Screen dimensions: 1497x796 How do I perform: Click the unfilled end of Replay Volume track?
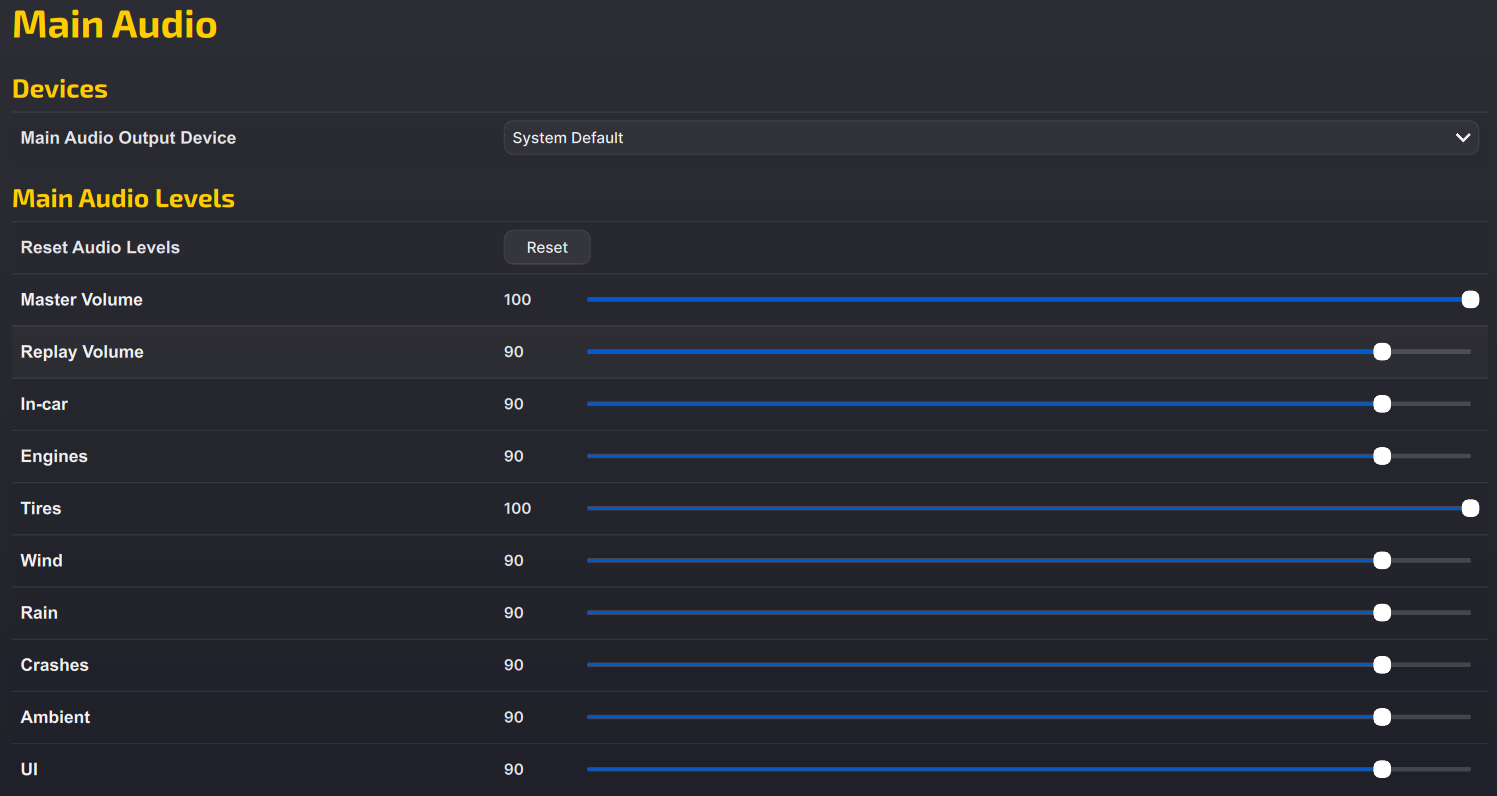tap(1432, 352)
